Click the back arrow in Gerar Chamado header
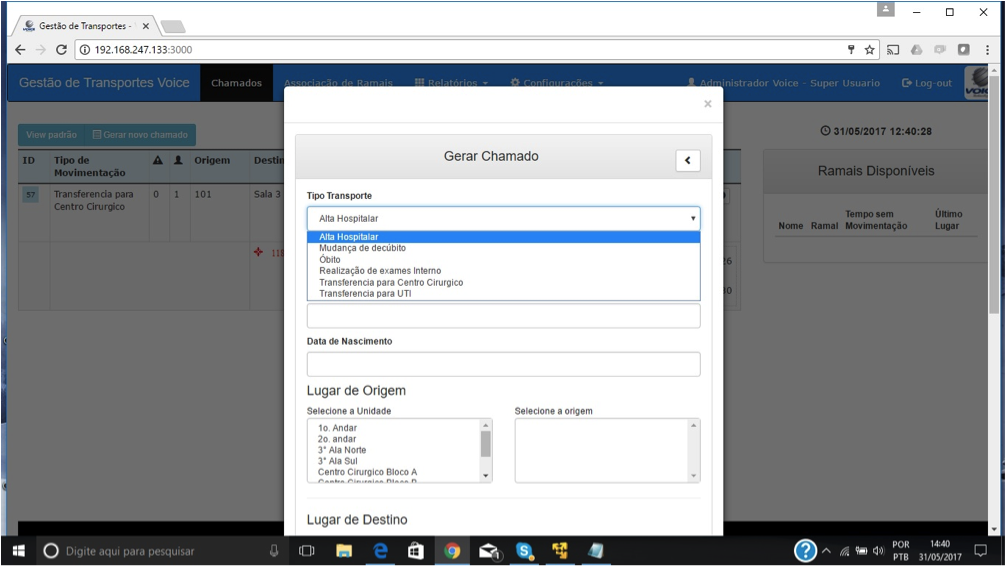The height and width of the screenshot is (566, 1006). point(687,160)
